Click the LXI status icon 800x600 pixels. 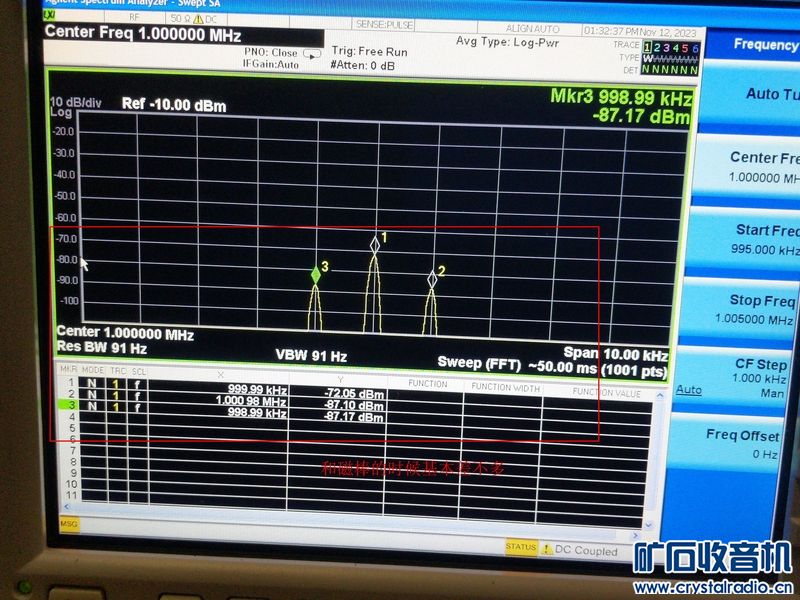click(x=50, y=15)
